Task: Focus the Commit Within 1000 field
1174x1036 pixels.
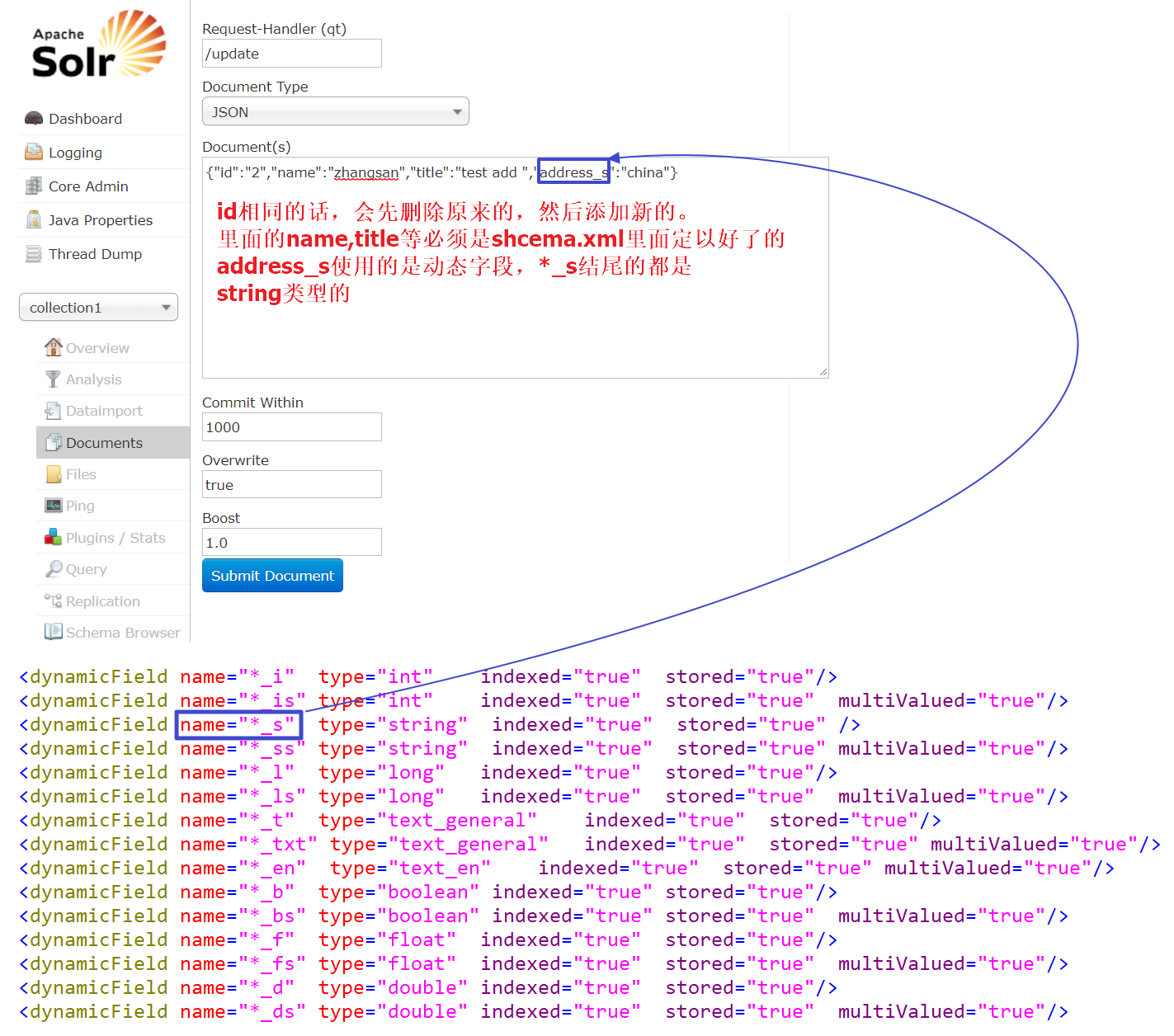Action: point(292,427)
